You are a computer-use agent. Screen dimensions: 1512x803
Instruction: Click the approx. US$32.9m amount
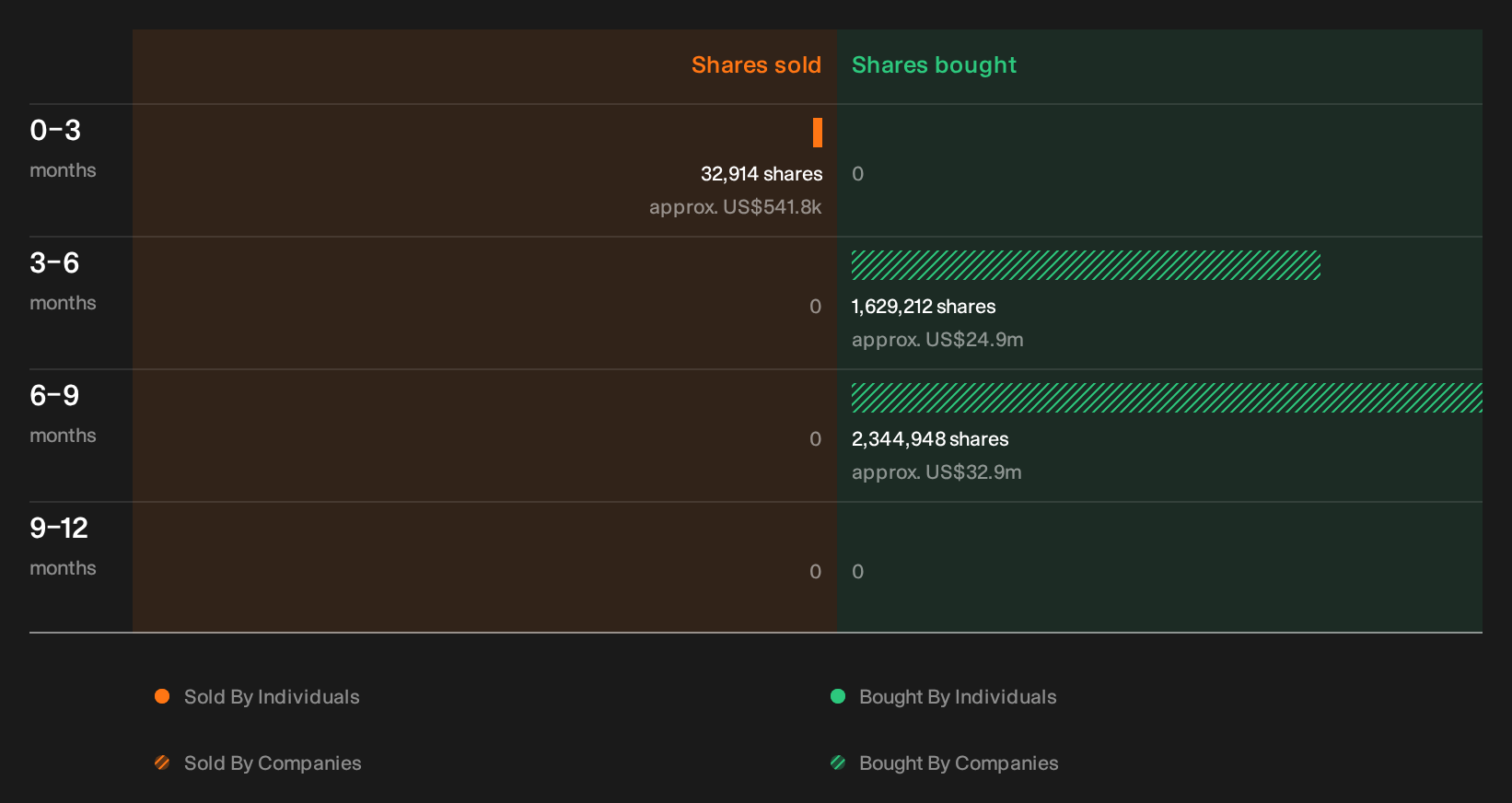tap(936, 472)
